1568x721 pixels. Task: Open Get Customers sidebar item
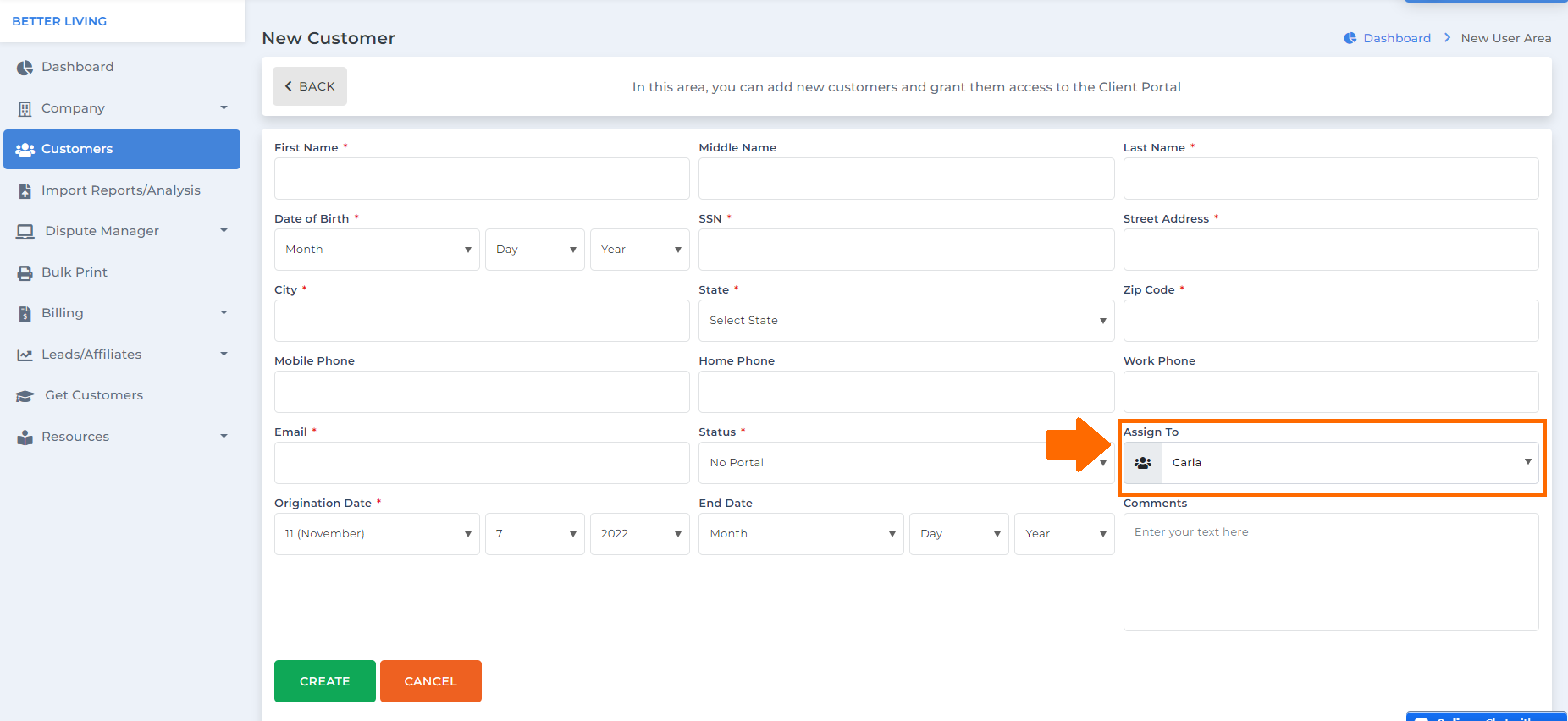tap(122, 395)
